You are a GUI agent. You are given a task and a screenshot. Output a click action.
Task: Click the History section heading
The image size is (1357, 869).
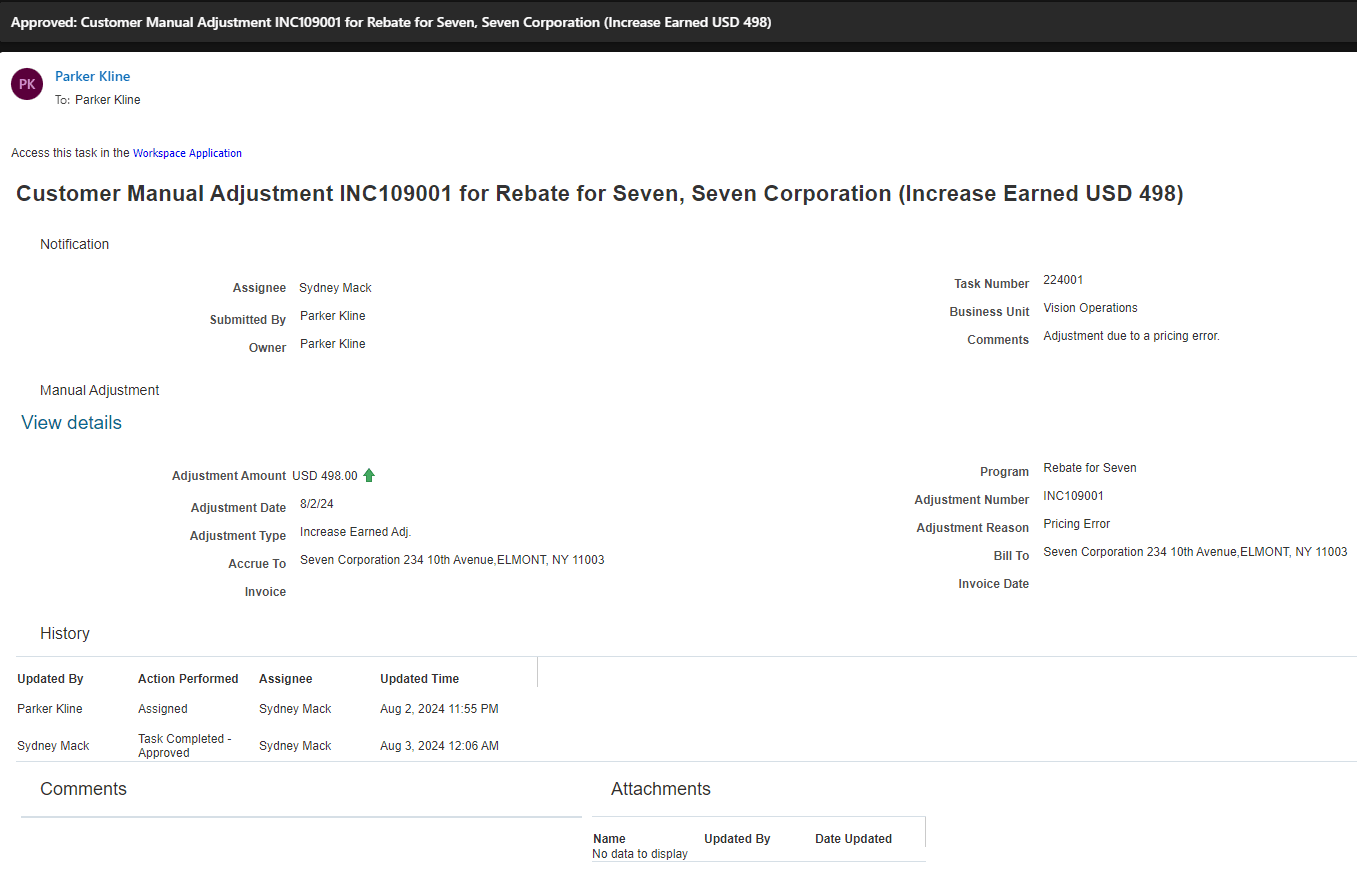click(65, 633)
